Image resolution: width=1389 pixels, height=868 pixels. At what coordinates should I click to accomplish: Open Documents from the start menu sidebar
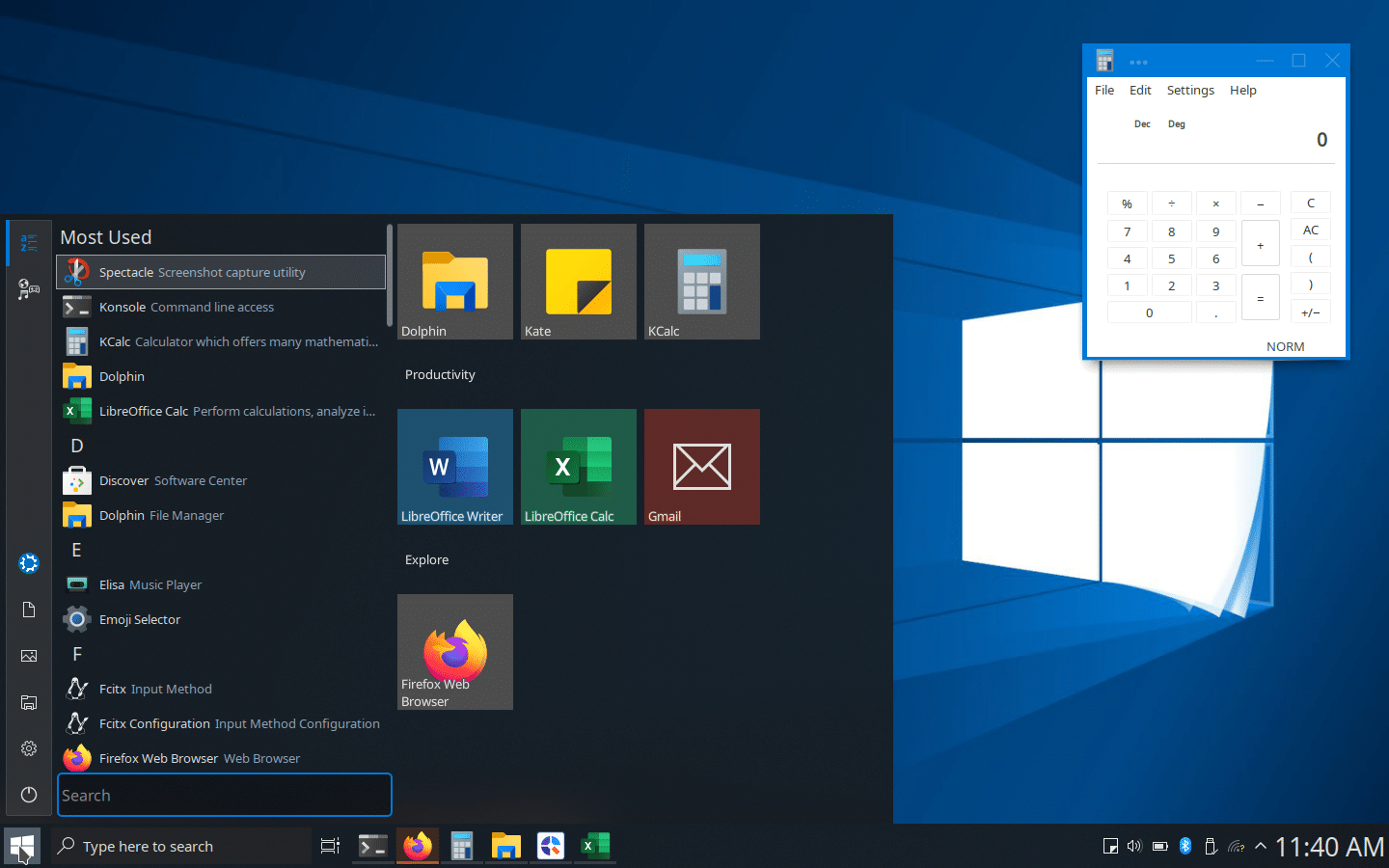29,610
